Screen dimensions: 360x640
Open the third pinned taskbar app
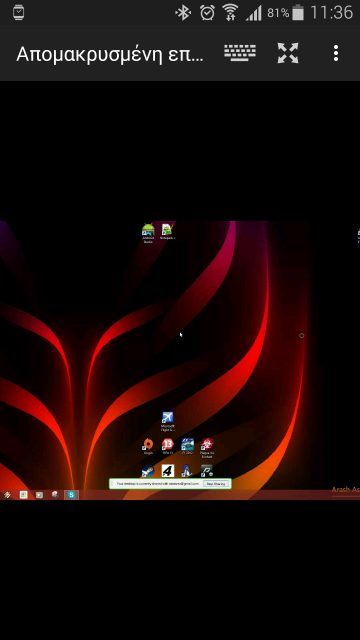55,495
